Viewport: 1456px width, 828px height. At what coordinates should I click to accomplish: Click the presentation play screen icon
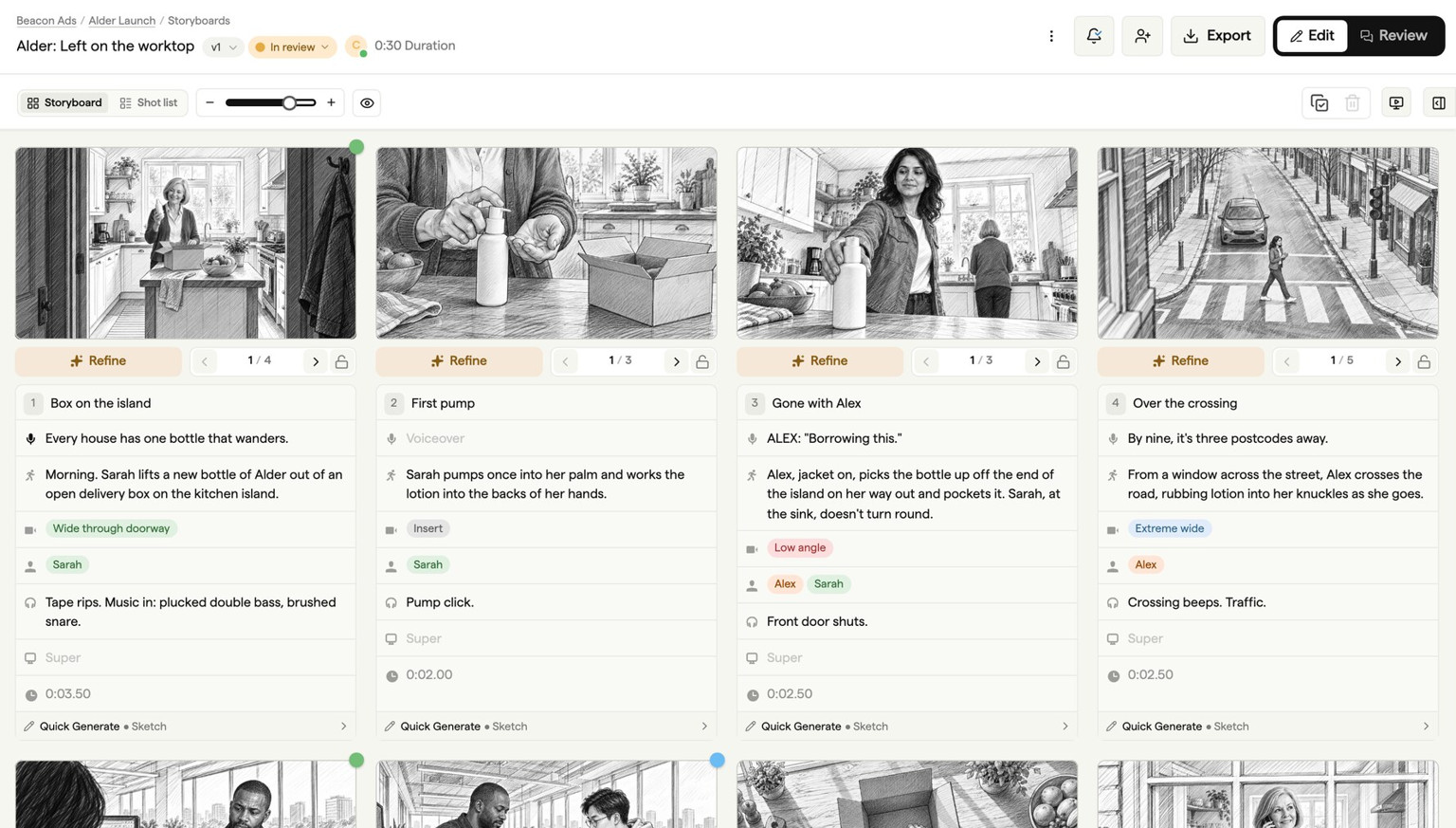coord(1396,102)
